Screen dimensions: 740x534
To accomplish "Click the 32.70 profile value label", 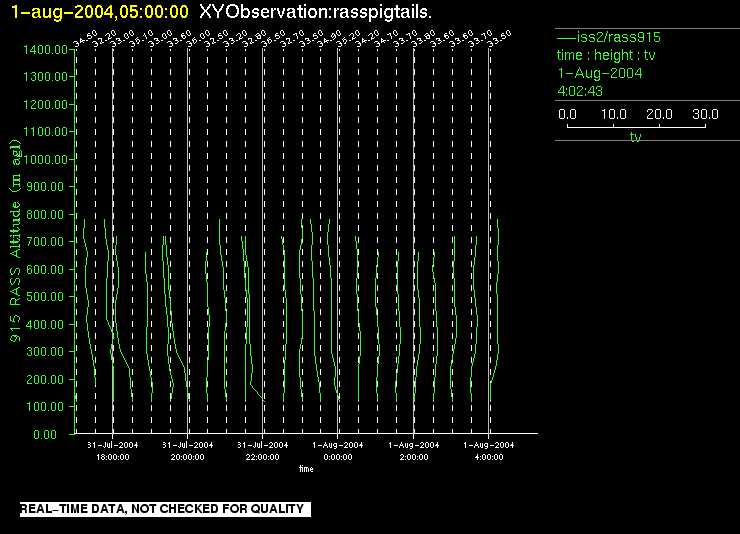I will (x=293, y=39).
